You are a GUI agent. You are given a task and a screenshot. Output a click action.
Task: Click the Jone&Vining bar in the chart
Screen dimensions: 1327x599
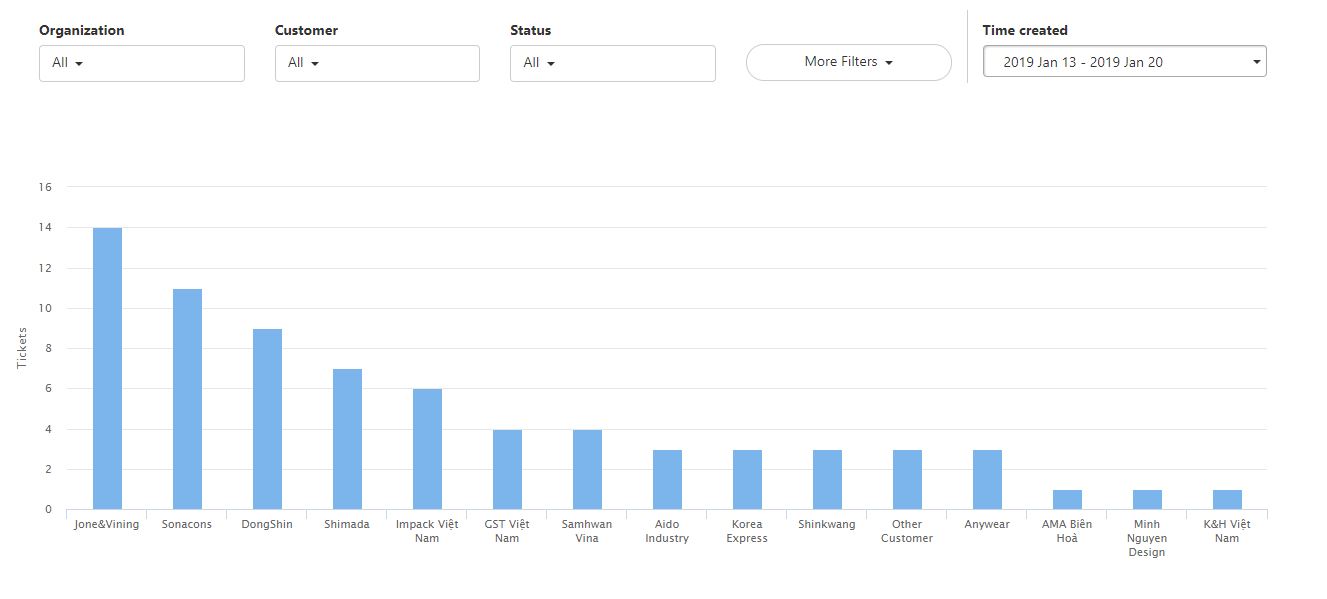(x=107, y=369)
